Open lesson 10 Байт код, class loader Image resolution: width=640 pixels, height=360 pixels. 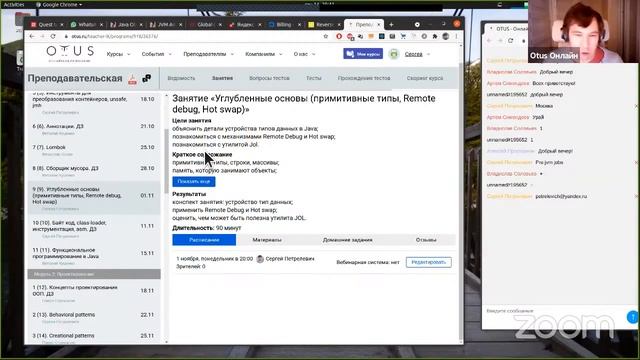tap(94, 229)
